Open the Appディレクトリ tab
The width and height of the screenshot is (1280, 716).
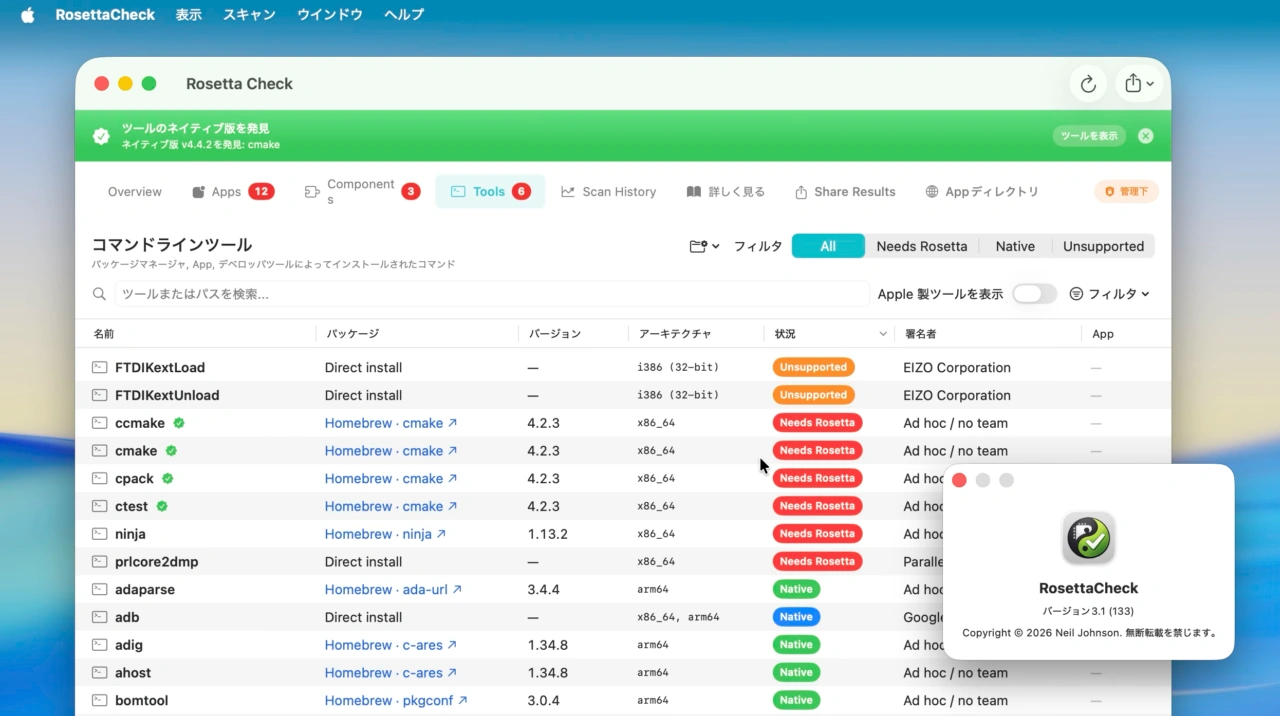click(982, 192)
